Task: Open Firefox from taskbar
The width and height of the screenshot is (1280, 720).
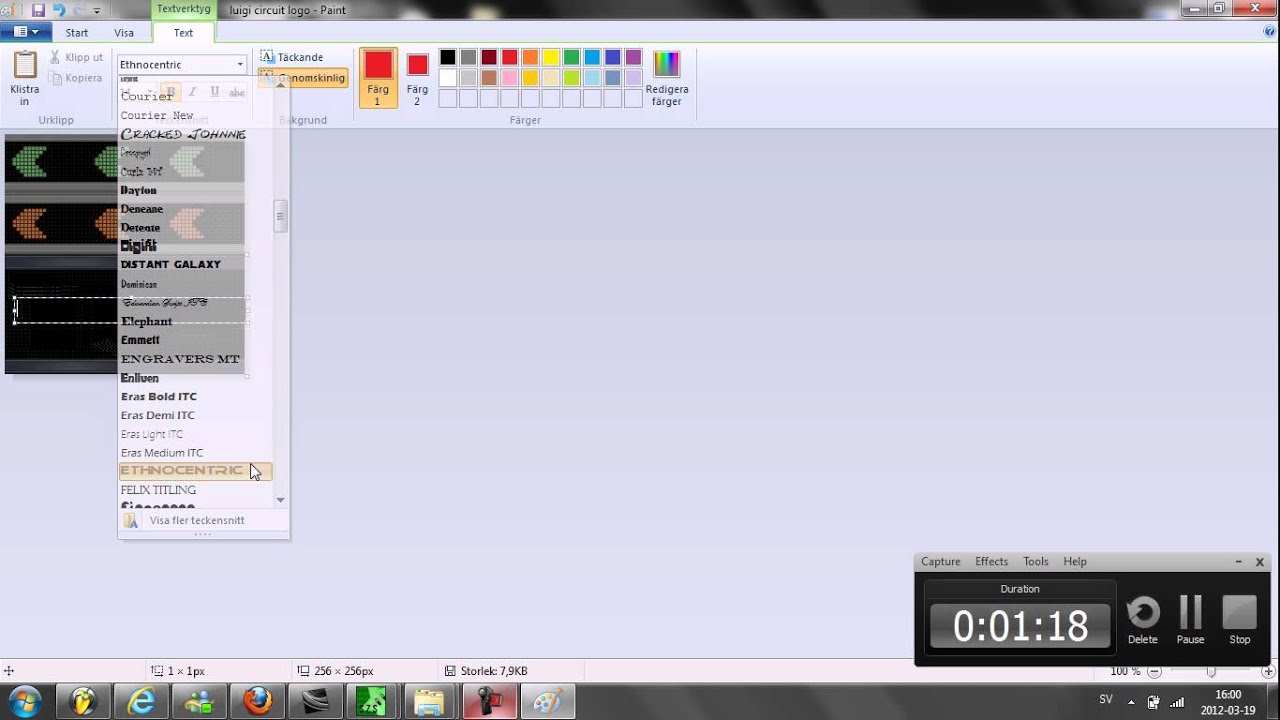Action: [x=257, y=702]
